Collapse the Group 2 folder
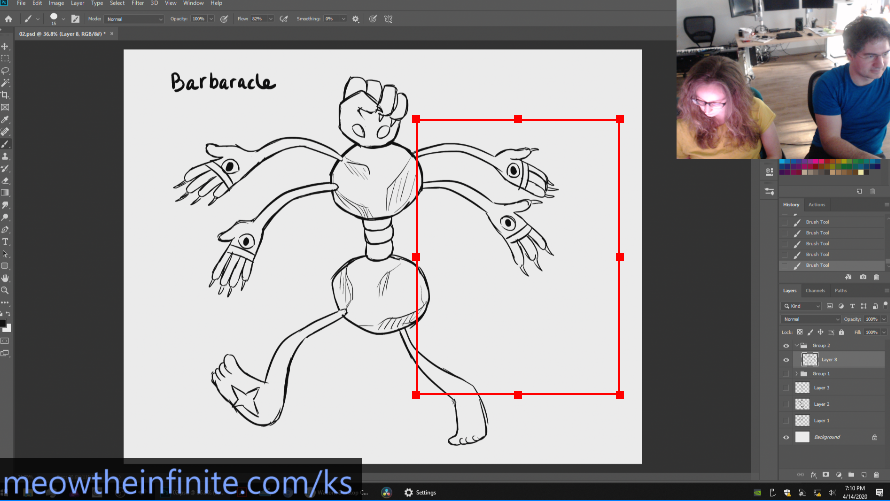Image resolution: width=890 pixels, height=501 pixels. tap(797, 346)
